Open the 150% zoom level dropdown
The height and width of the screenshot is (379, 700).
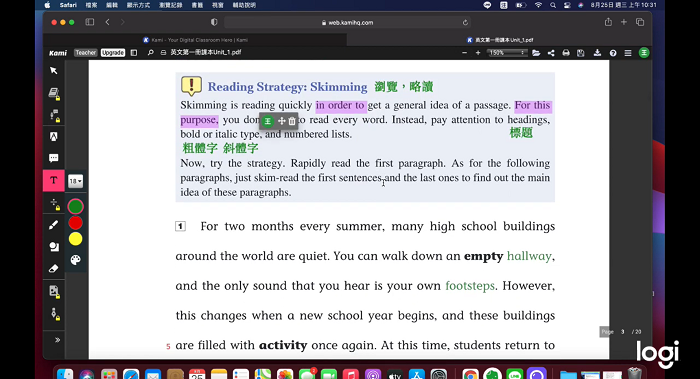point(507,53)
